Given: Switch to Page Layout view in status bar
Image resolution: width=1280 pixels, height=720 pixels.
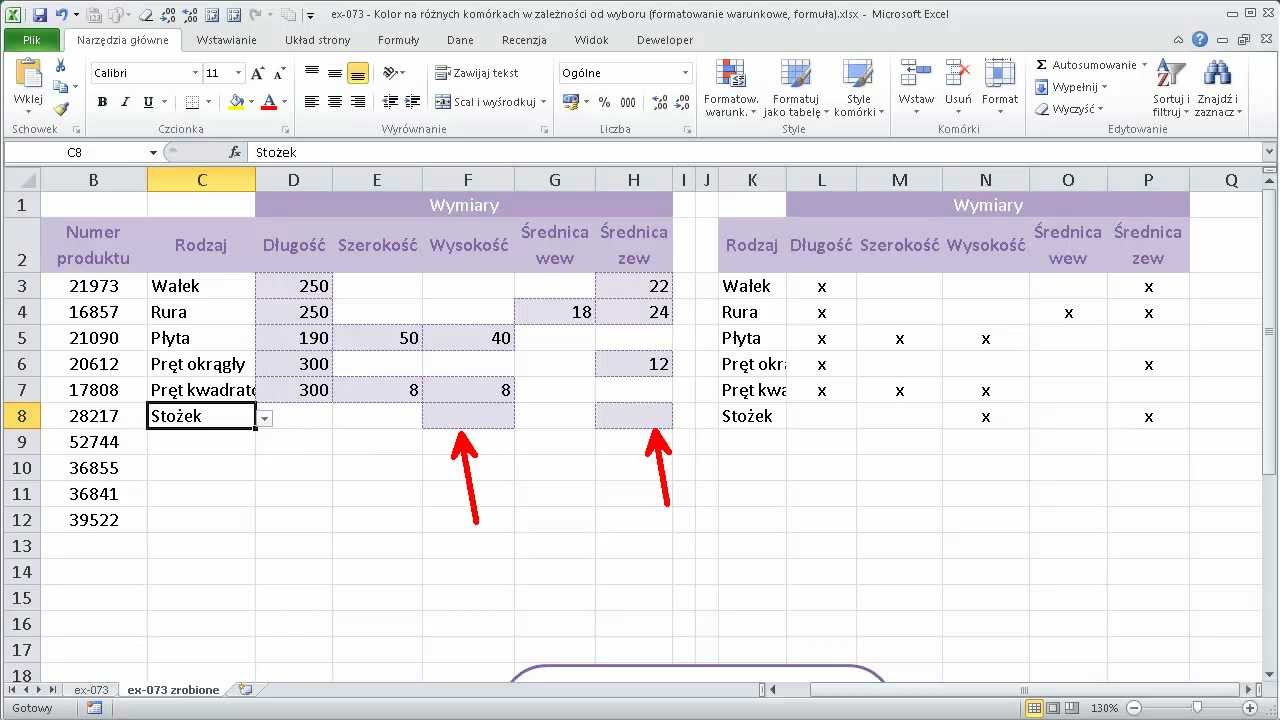Looking at the screenshot, I should coord(1055,708).
